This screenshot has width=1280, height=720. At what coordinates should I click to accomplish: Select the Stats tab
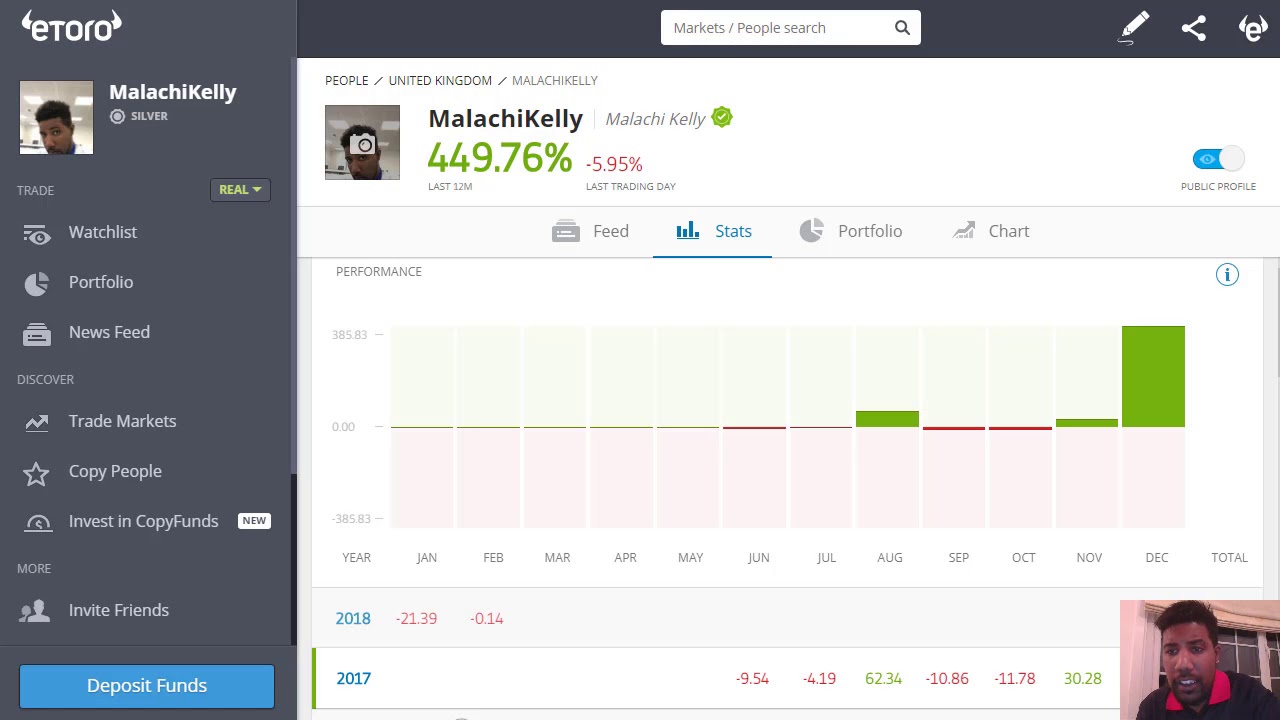point(713,231)
